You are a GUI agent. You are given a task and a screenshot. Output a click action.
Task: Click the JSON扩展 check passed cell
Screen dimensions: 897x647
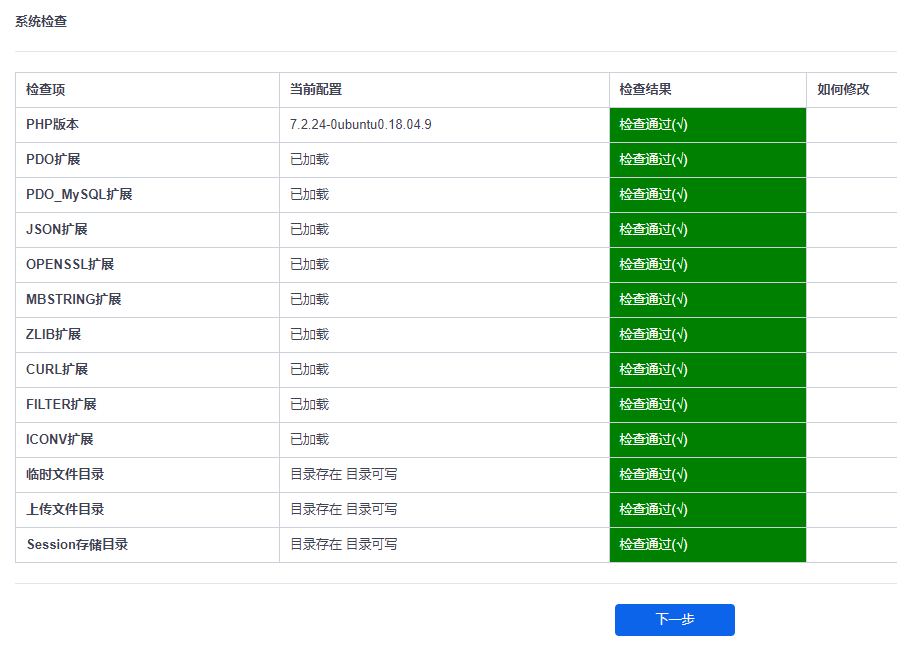coord(708,230)
